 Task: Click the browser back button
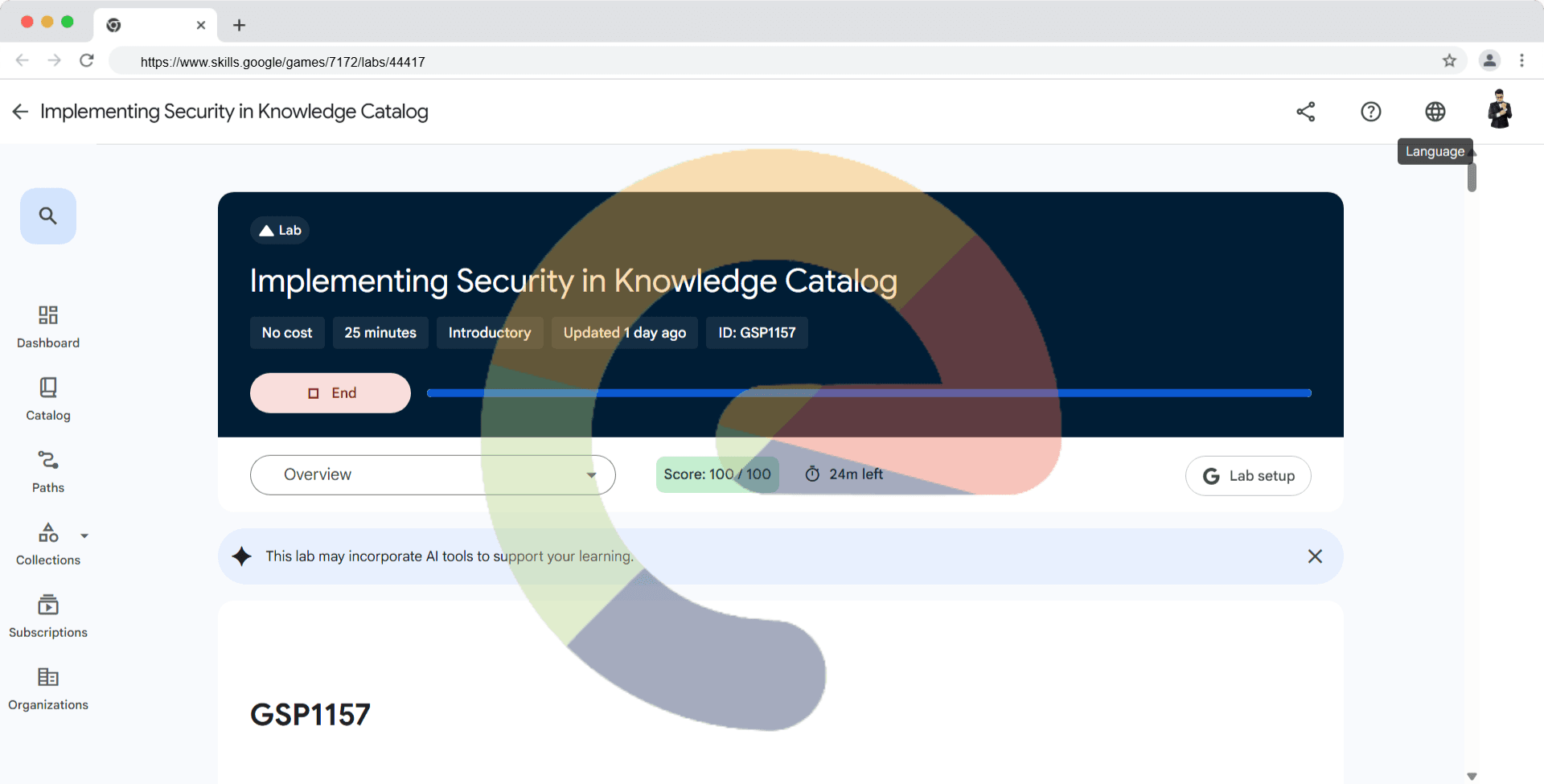(23, 60)
